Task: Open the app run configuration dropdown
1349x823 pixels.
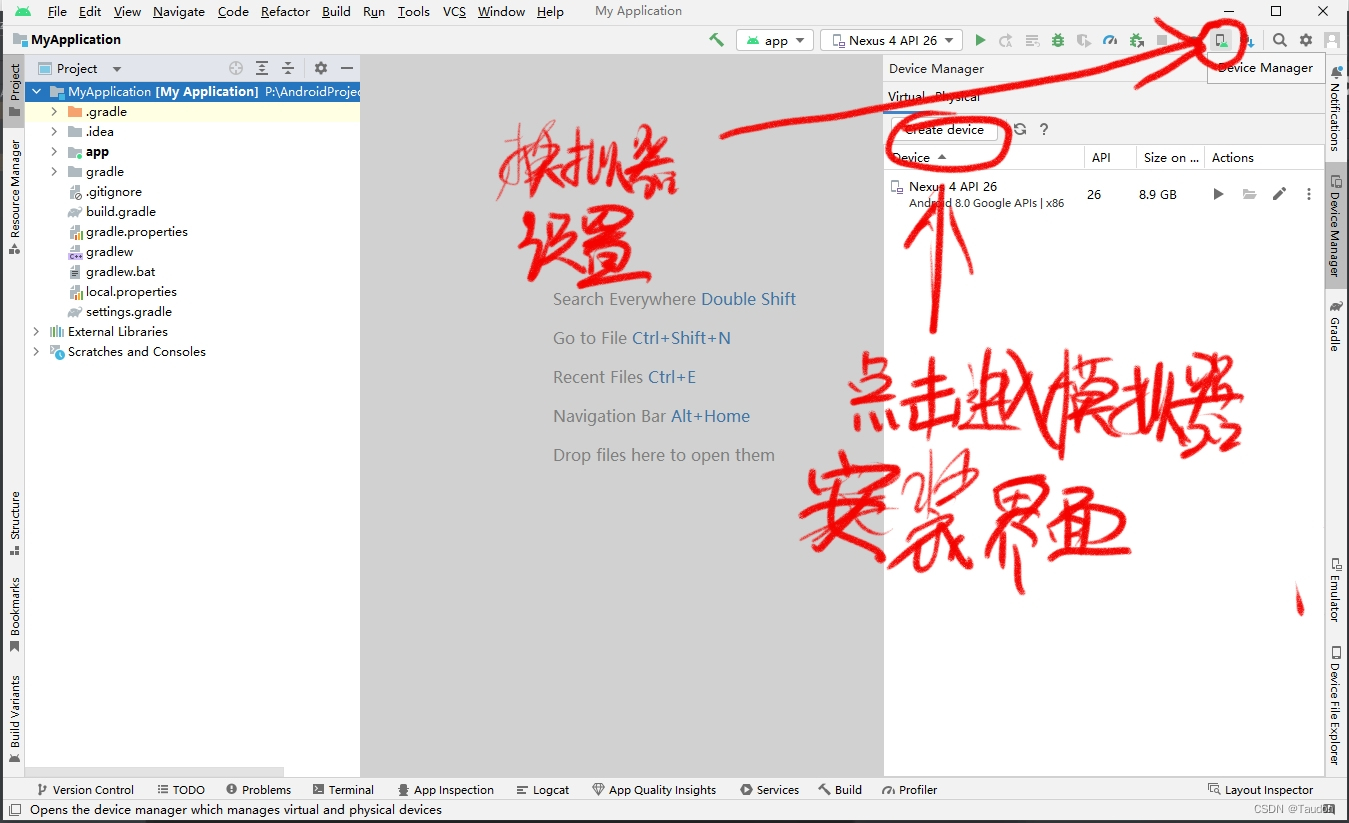Action: click(776, 40)
